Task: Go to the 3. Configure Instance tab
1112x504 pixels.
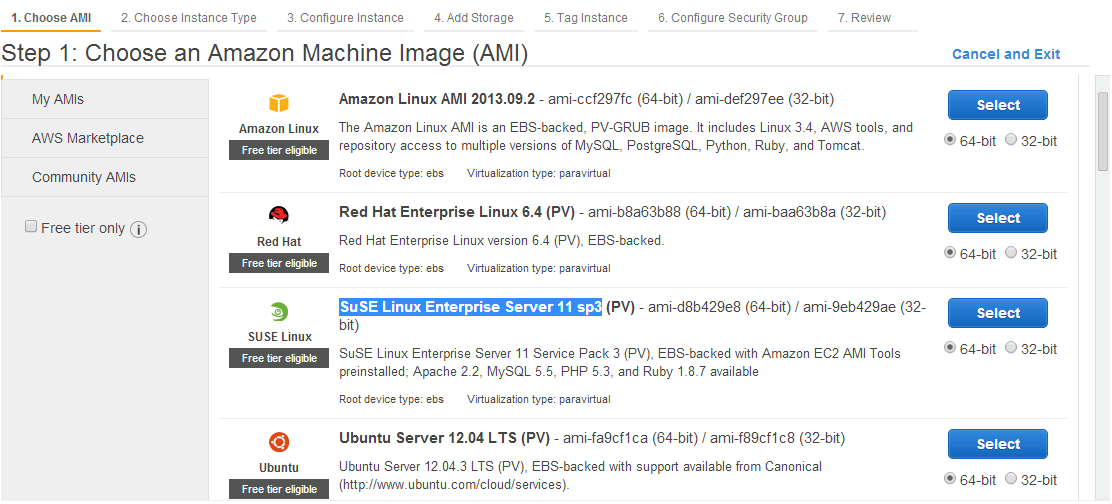Action: (x=345, y=18)
